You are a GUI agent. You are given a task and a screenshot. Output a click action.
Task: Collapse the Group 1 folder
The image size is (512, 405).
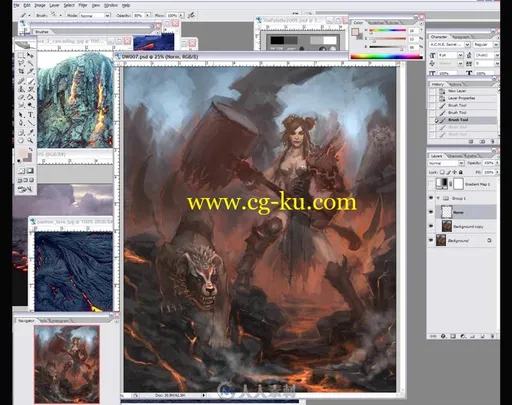(x=438, y=198)
